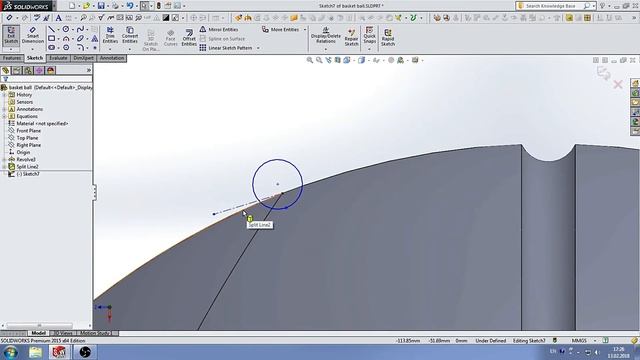
Task: Open the Quick Snaps dropdown arrow
Action: click(x=369, y=49)
